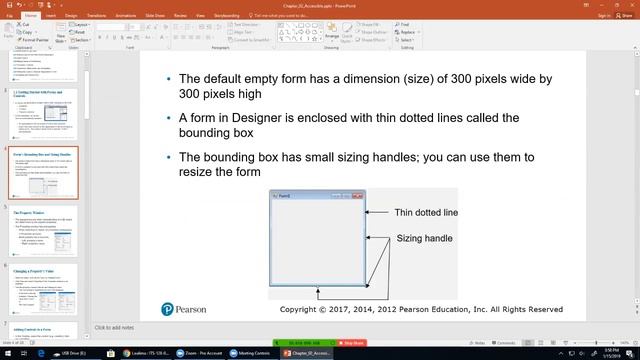
Task: Switch to the Insert ribbon tab
Action: point(51,16)
